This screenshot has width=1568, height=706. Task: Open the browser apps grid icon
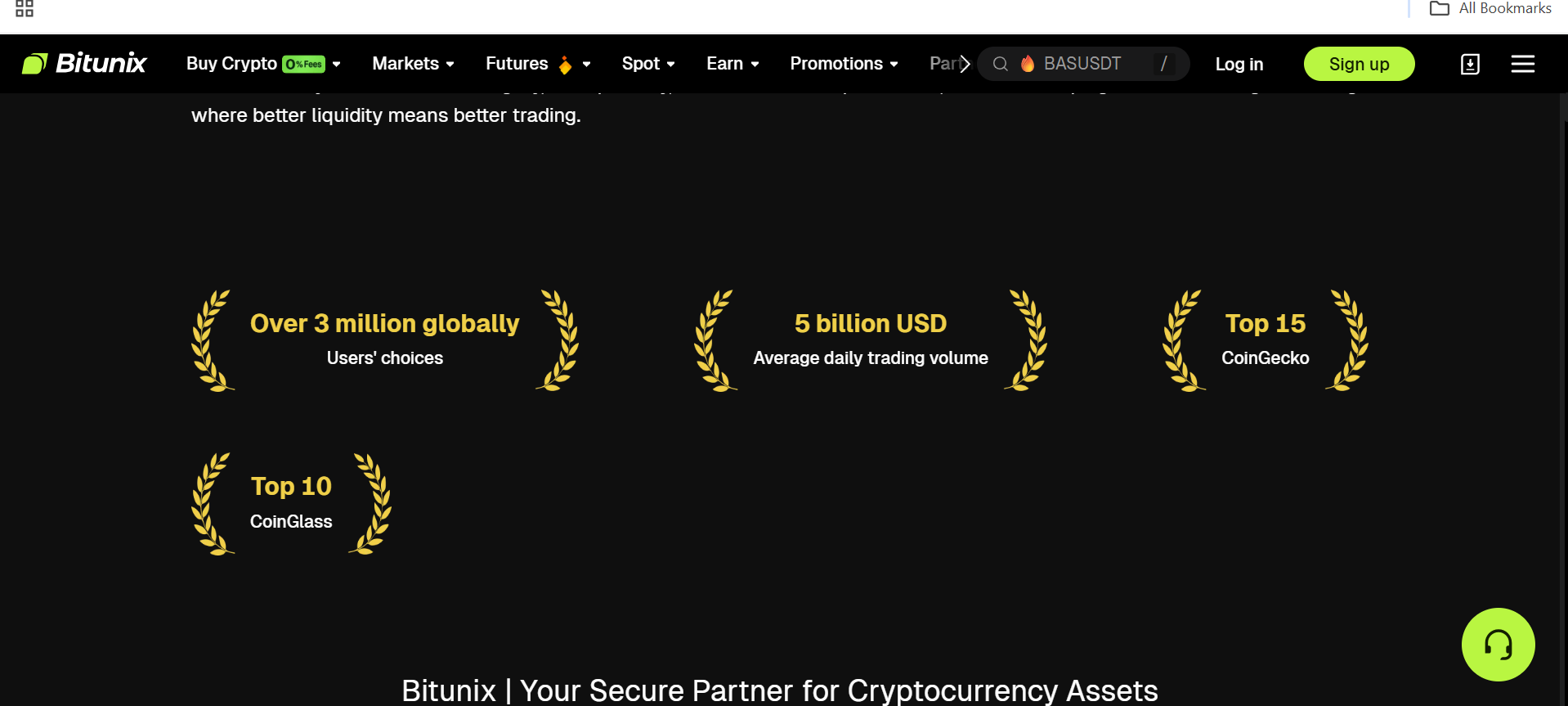tap(25, 9)
